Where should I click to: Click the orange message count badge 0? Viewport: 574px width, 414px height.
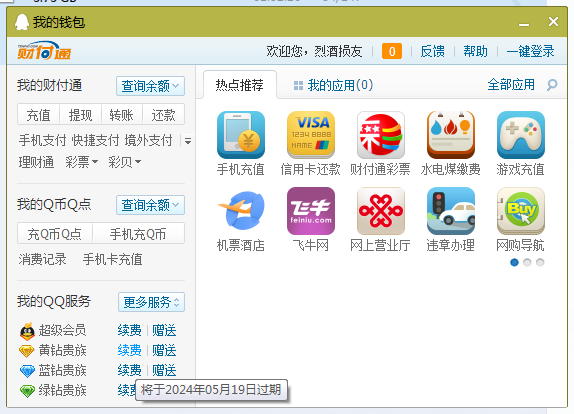click(392, 51)
